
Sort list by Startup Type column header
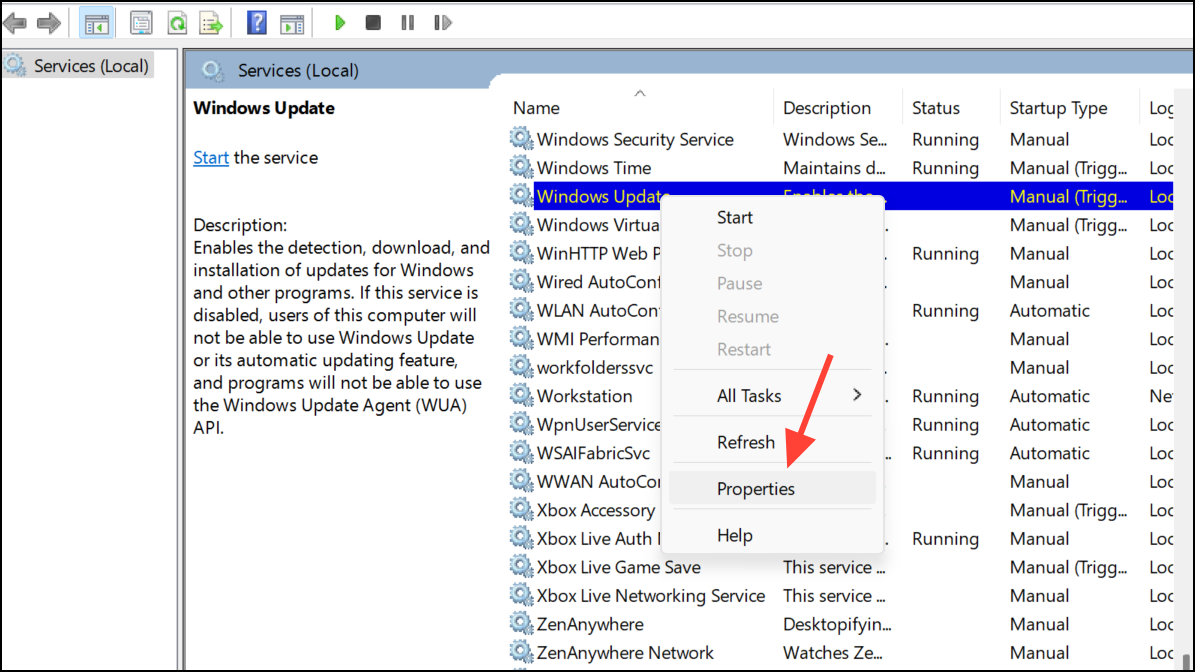click(x=1058, y=108)
